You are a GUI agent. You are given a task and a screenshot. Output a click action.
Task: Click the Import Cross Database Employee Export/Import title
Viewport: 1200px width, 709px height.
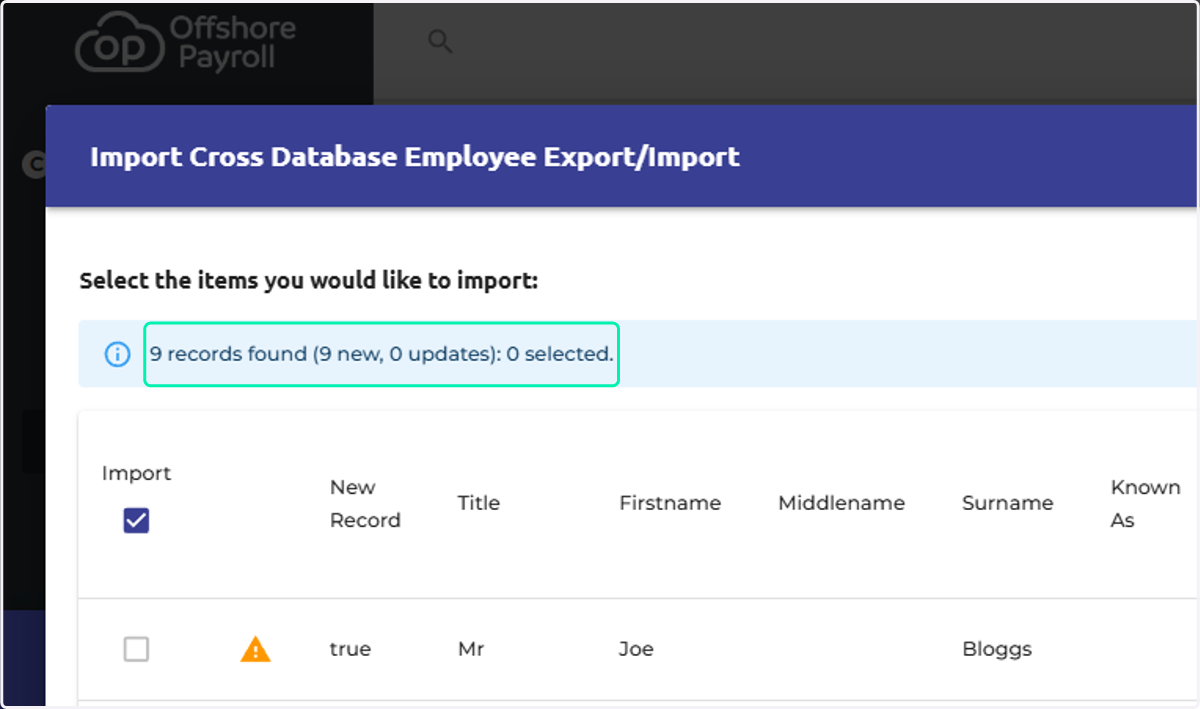[x=415, y=157]
